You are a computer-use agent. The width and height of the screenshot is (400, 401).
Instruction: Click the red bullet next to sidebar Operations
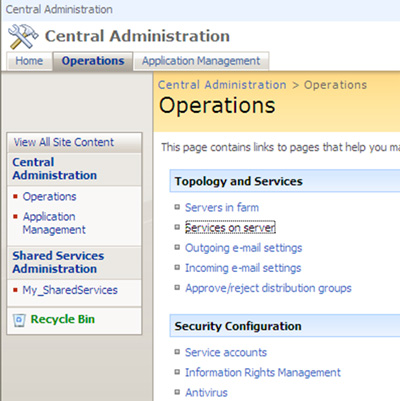tap(15, 196)
